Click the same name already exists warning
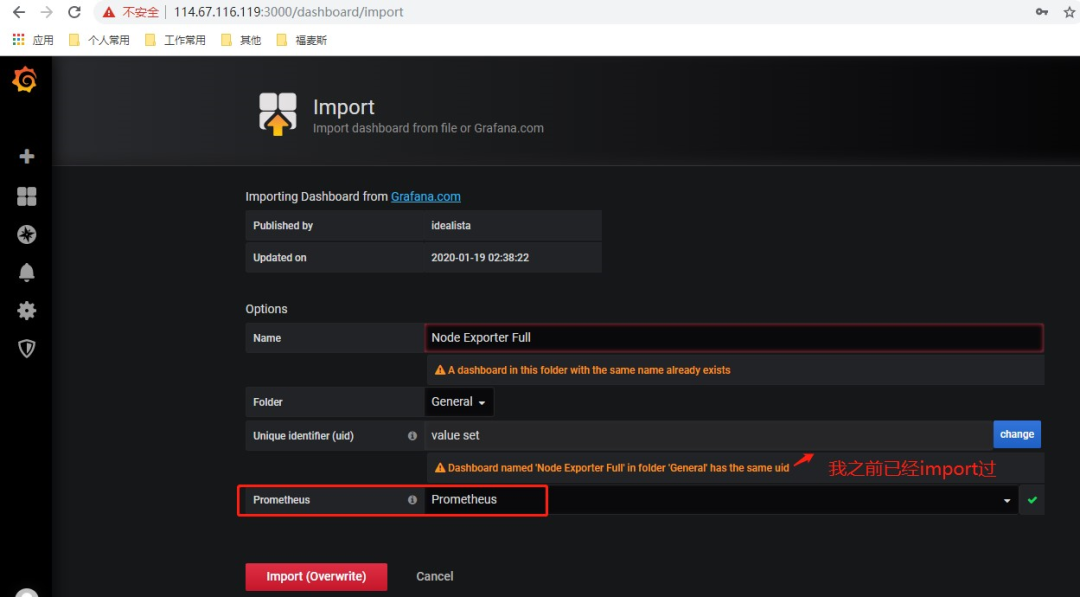 (583, 370)
